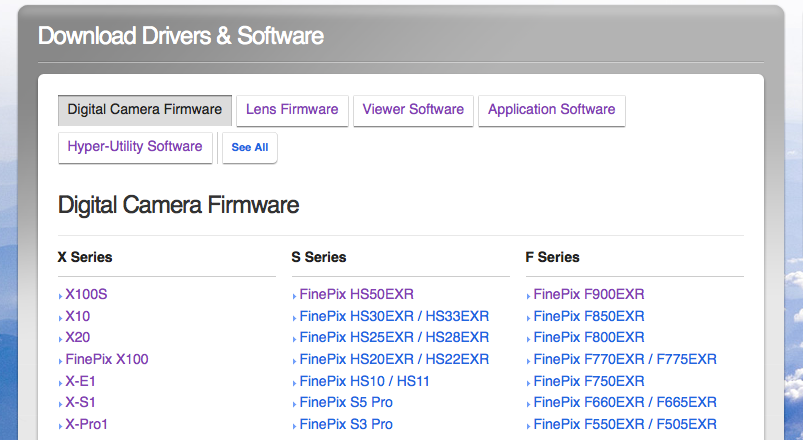
Task: Open the FinePix S3 Pro link
Action: [x=346, y=424]
